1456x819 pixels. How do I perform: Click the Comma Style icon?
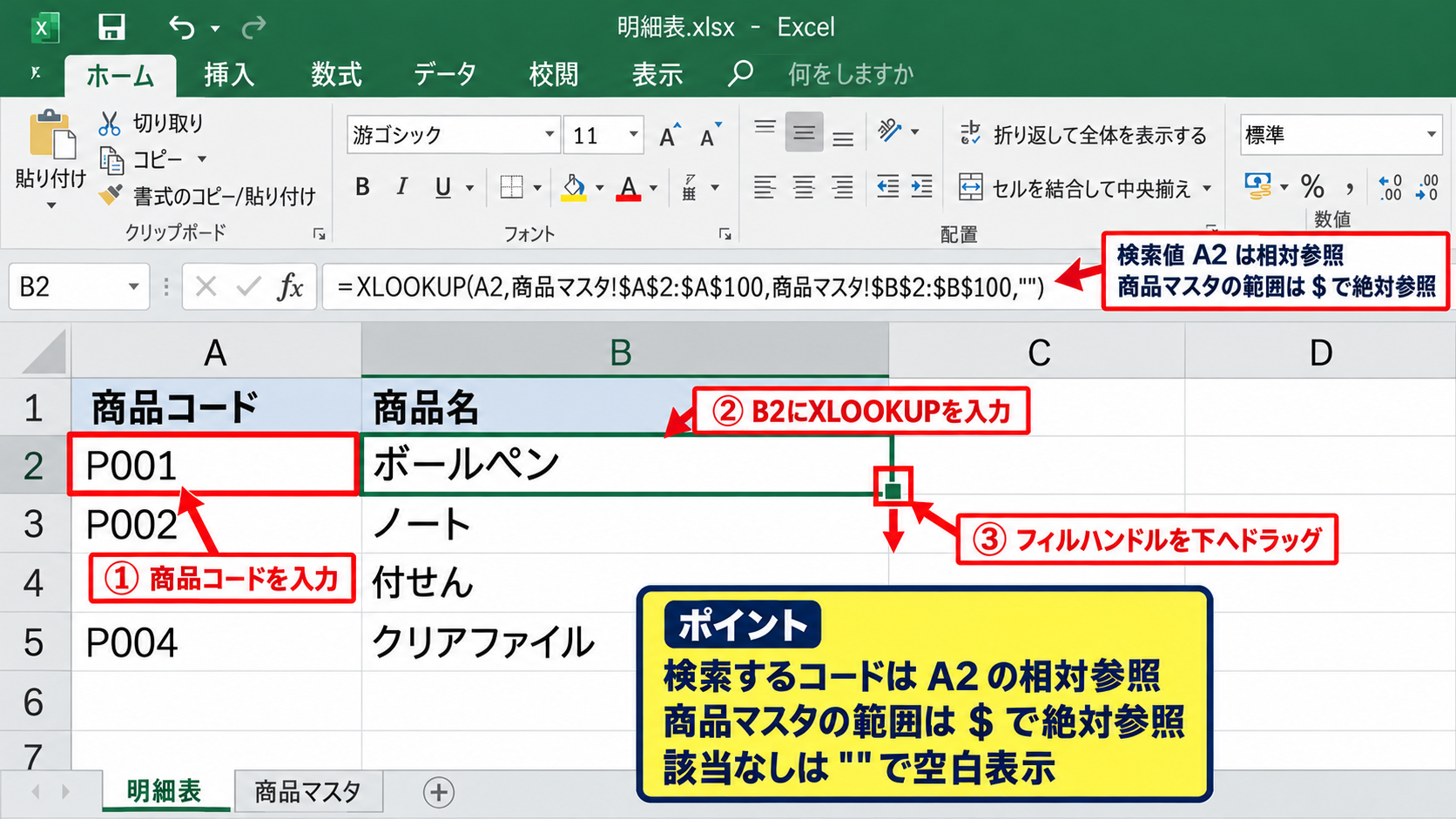[1350, 186]
